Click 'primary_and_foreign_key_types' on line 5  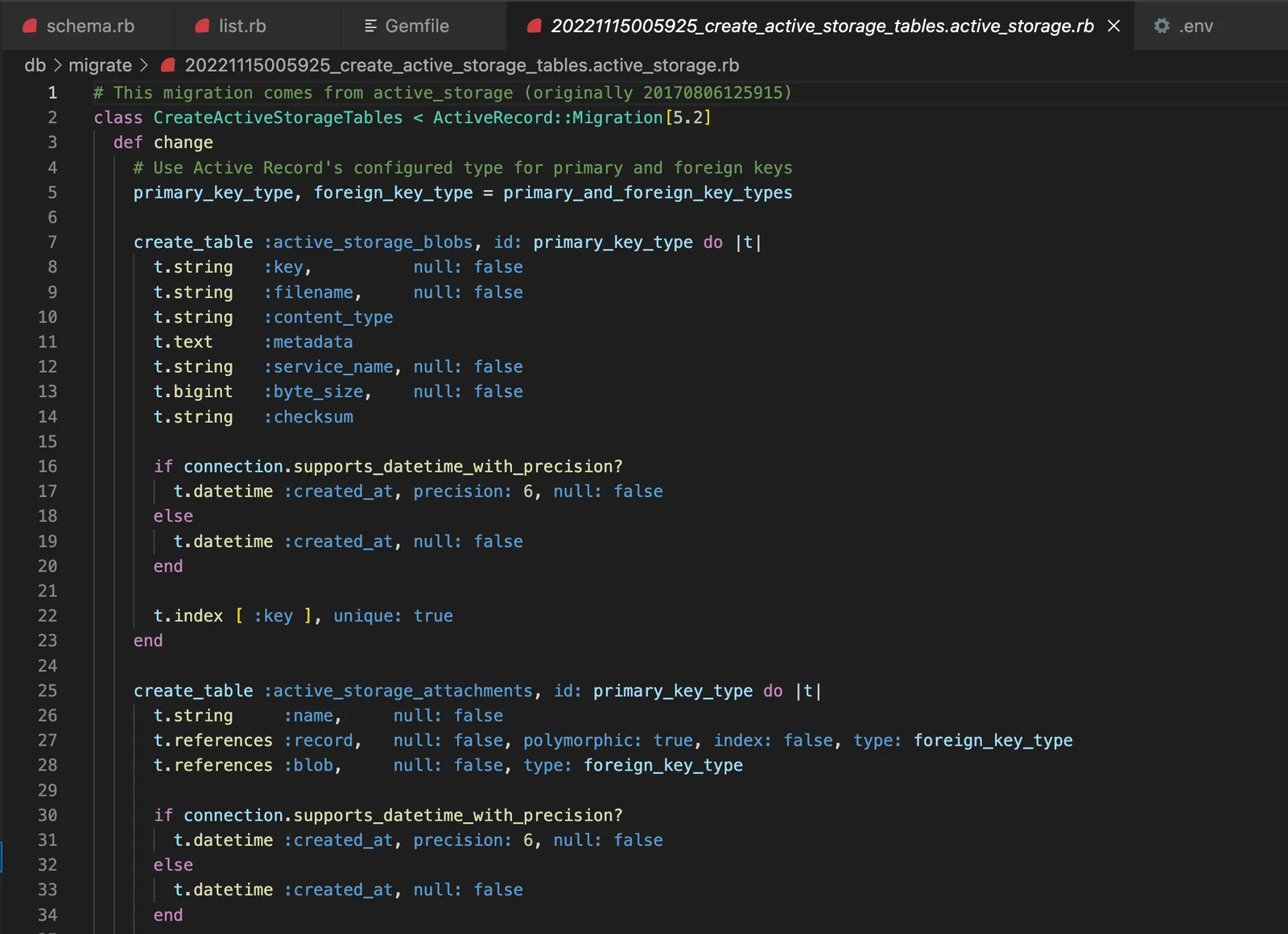[x=648, y=192]
